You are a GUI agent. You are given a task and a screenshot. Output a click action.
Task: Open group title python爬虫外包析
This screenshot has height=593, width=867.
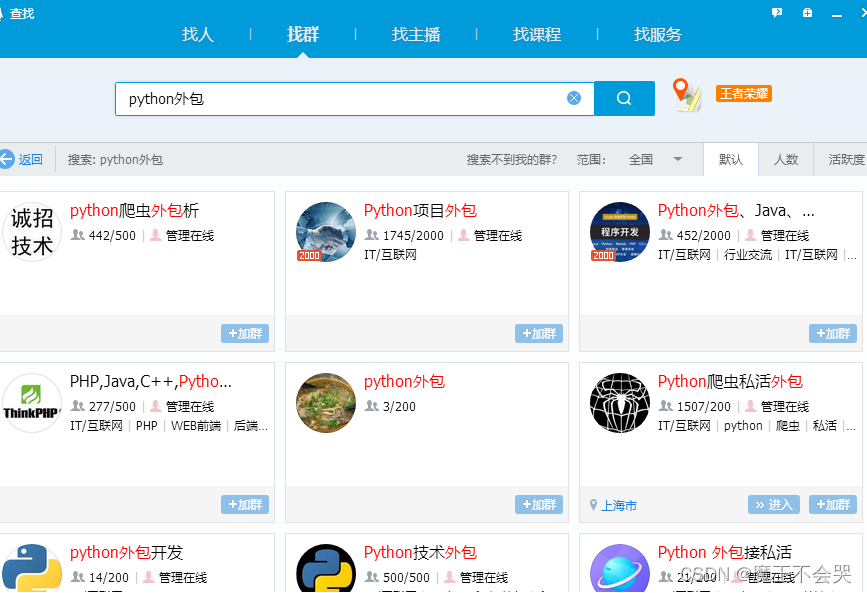tap(134, 211)
